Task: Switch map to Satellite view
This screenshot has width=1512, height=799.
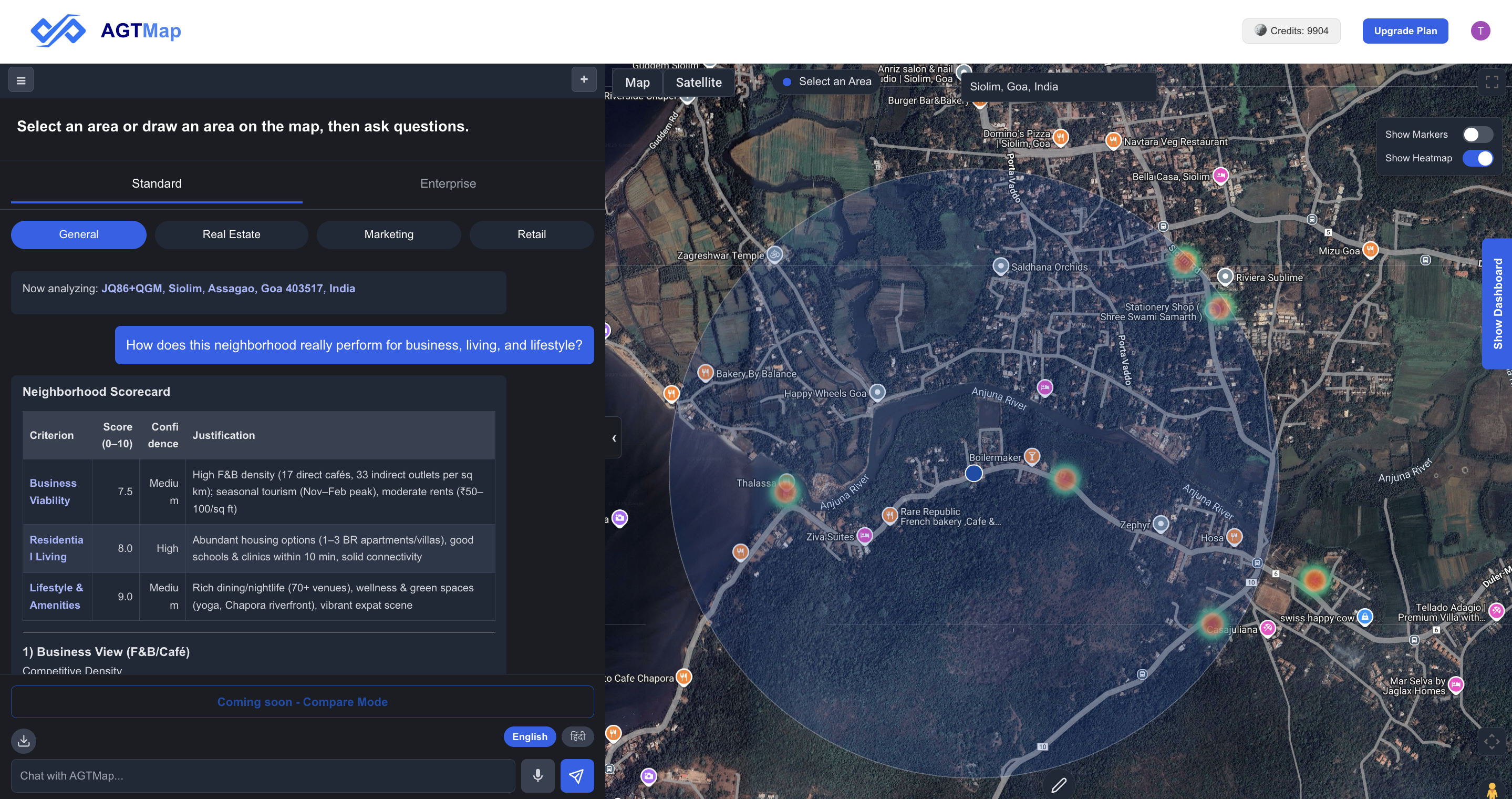Action: (698, 82)
